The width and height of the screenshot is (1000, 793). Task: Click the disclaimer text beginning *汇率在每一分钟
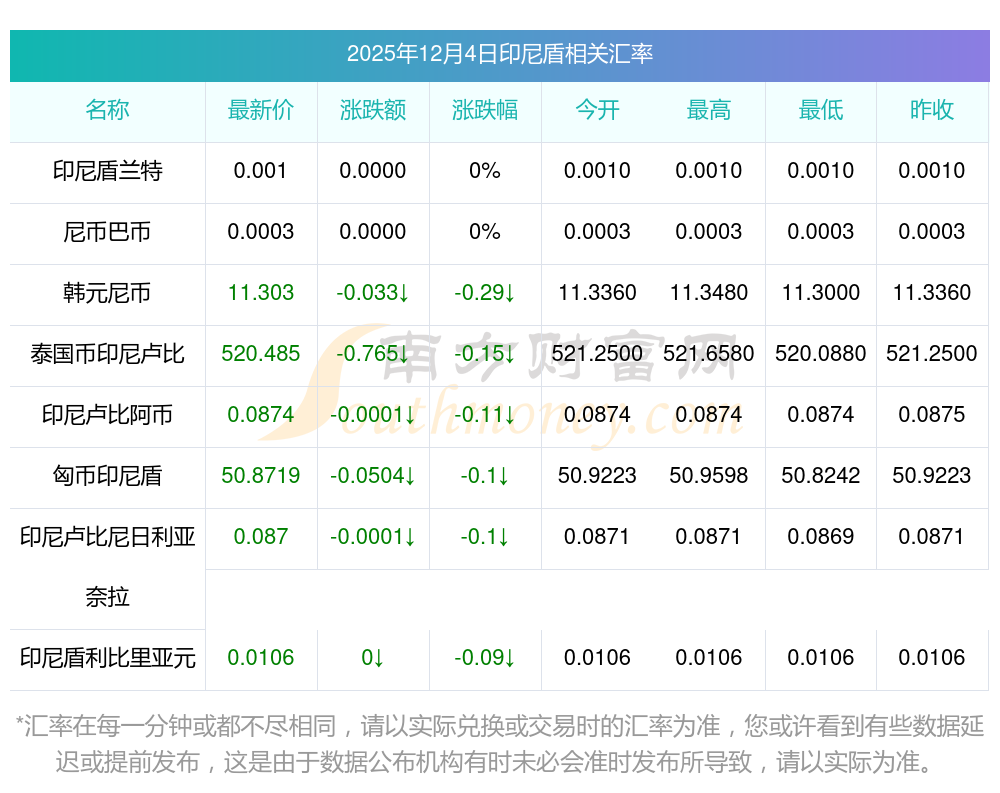499,744
